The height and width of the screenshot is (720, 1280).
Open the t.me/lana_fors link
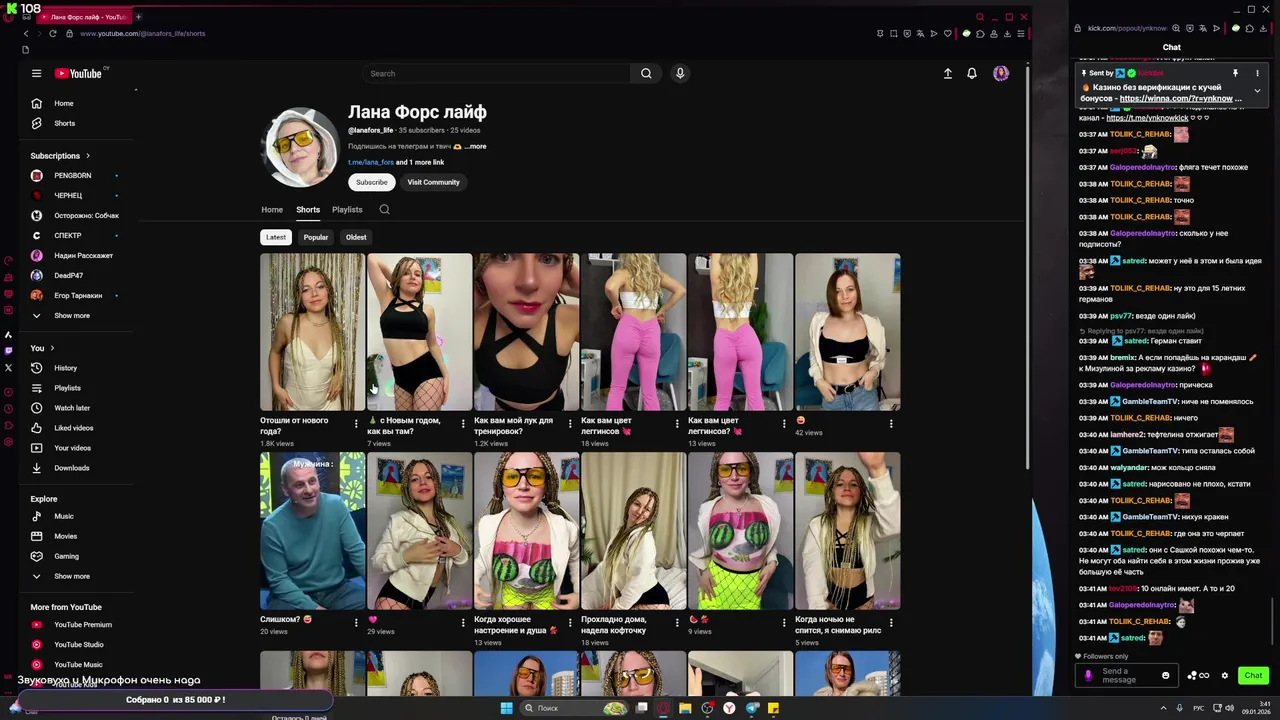point(371,162)
